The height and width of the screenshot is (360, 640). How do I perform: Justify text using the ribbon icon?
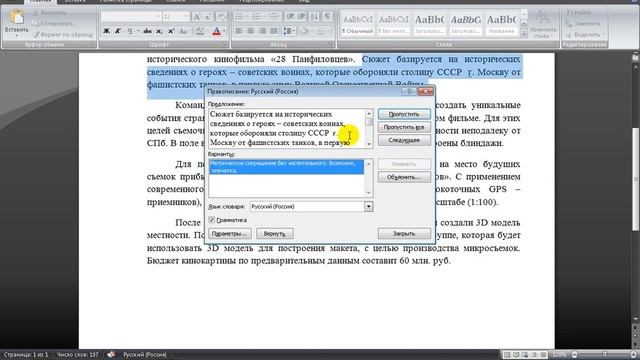[x=274, y=31]
